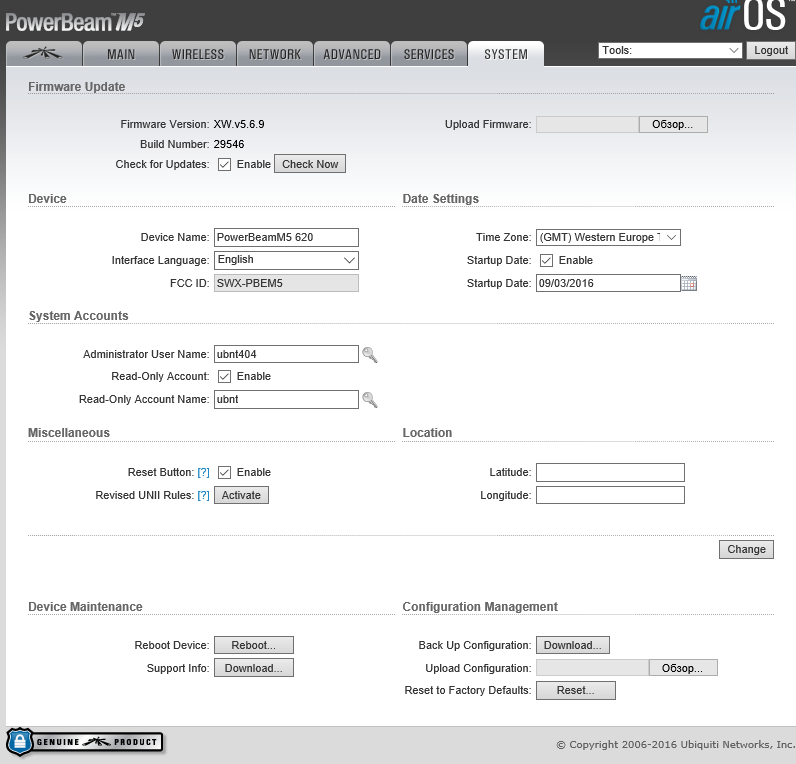
Task: Open the Tools dropdown
Action: (670, 50)
